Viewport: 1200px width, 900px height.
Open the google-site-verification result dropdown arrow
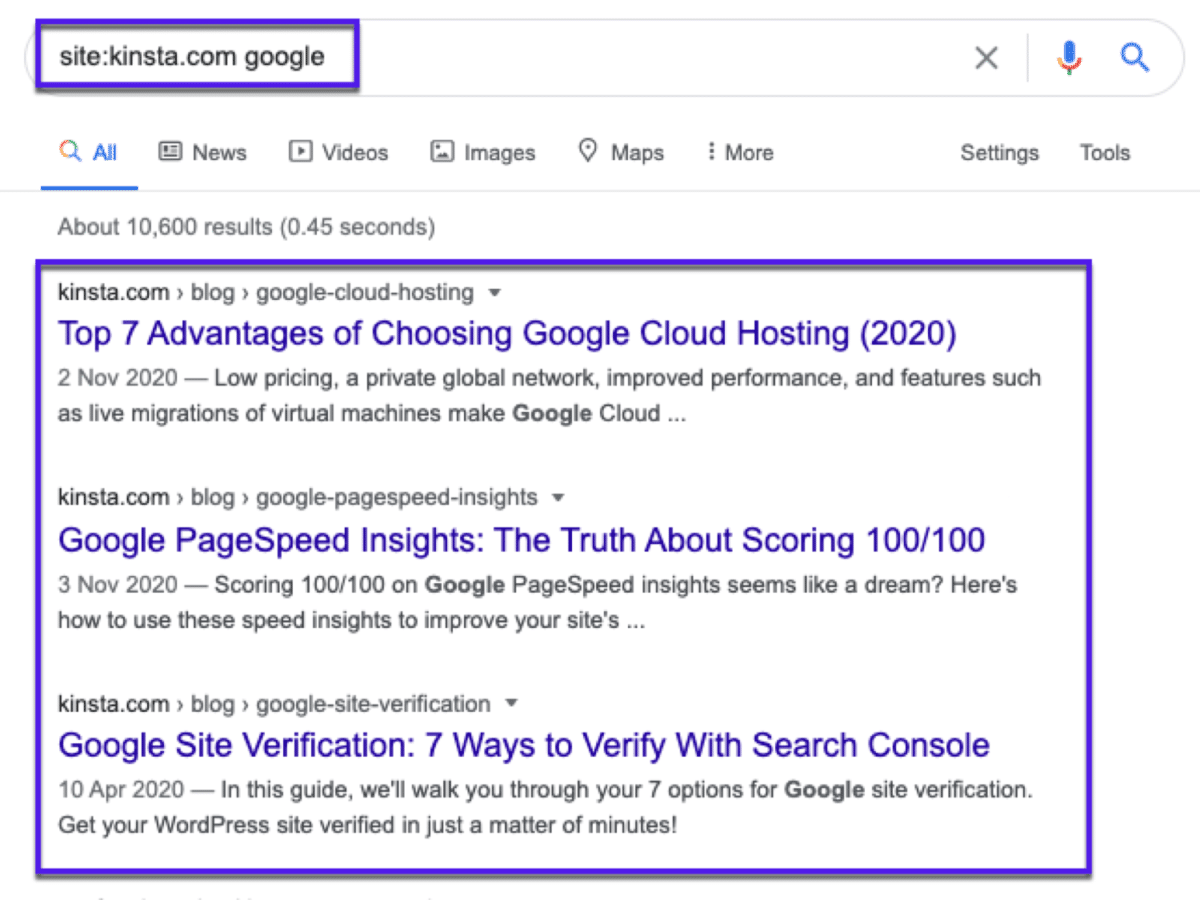point(511,703)
